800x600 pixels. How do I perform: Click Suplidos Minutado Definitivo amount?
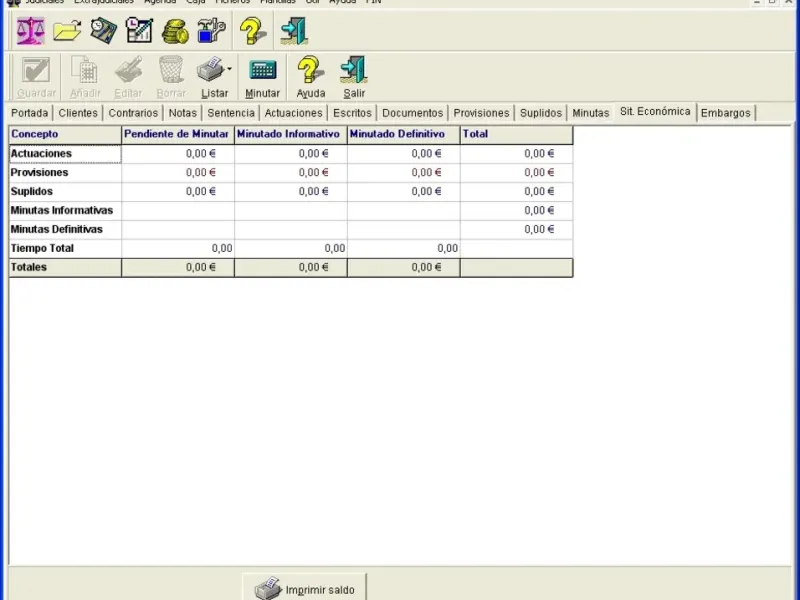[x=404, y=191]
